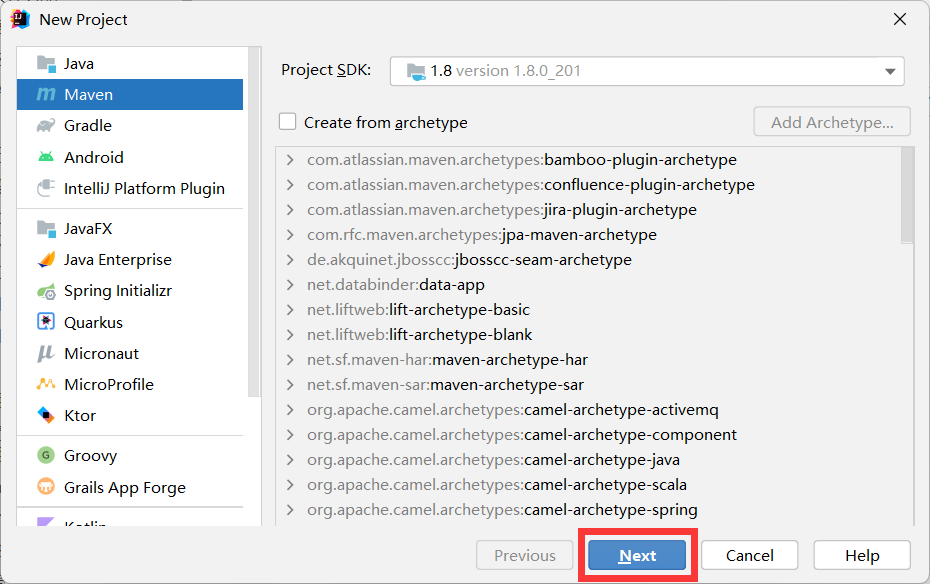Viewport: 930px width, 584px height.
Task: Select Java in project type list
Action: coord(130,63)
